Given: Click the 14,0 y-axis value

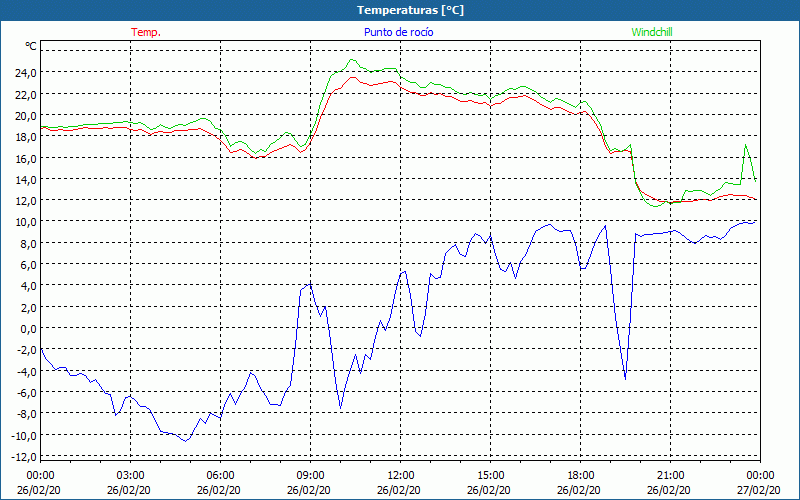Looking at the screenshot, I should (x=26, y=179).
